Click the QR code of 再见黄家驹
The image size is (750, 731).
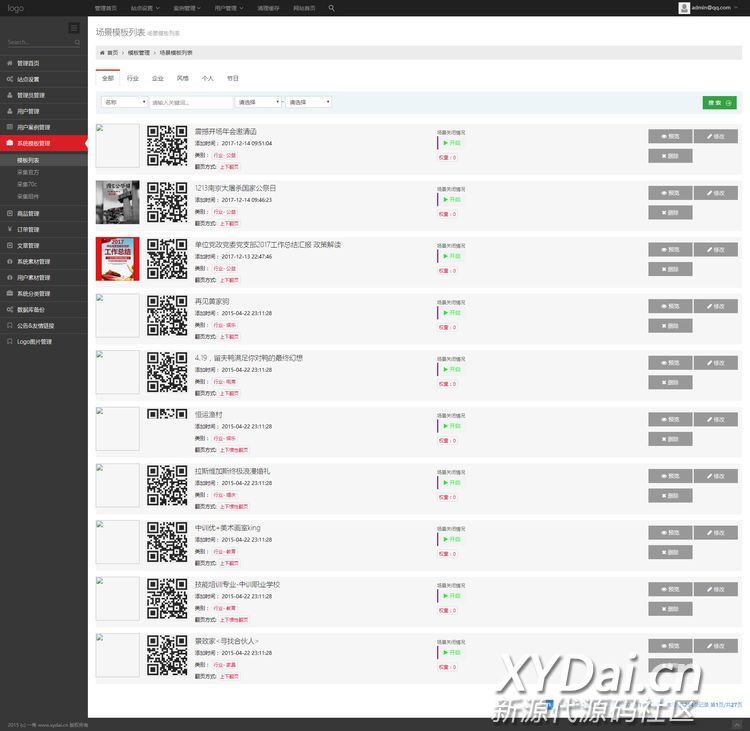pos(167,315)
